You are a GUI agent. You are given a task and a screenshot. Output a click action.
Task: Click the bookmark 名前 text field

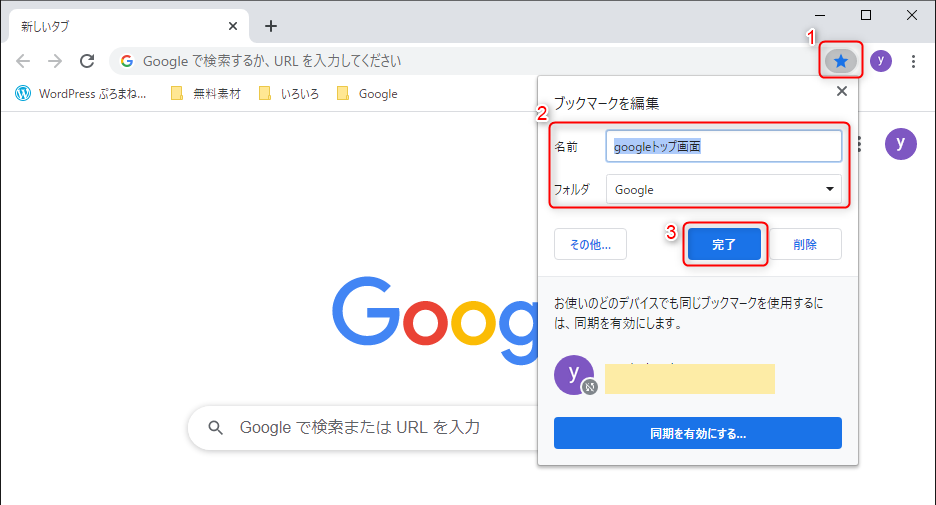(723, 146)
